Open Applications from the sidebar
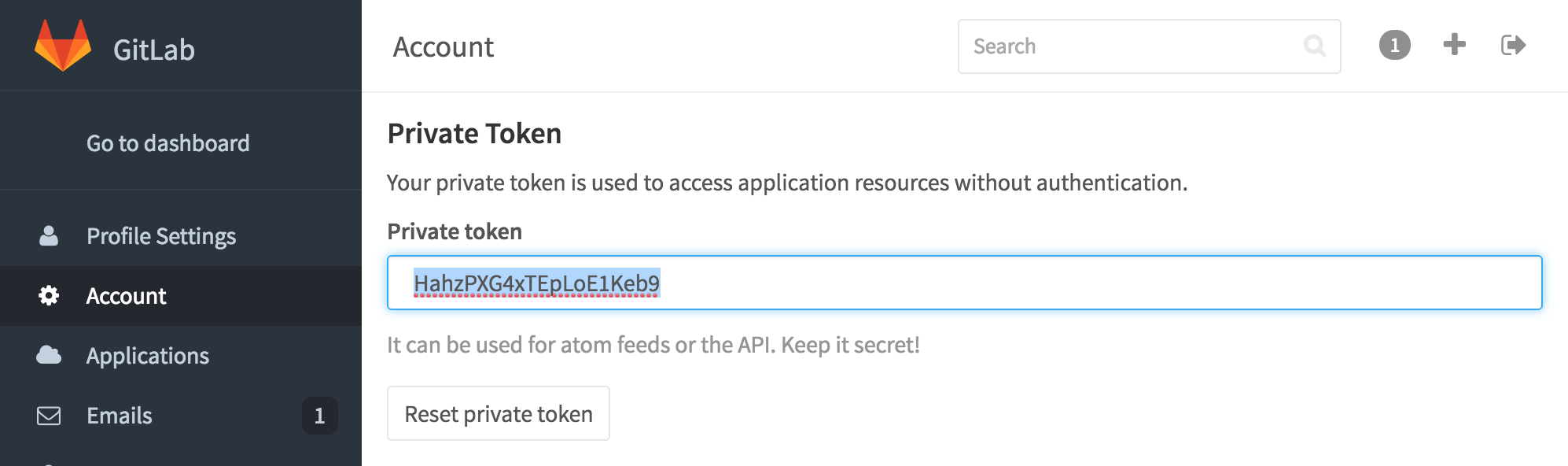The width and height of the screenshot is (1568, 466). 148,355
